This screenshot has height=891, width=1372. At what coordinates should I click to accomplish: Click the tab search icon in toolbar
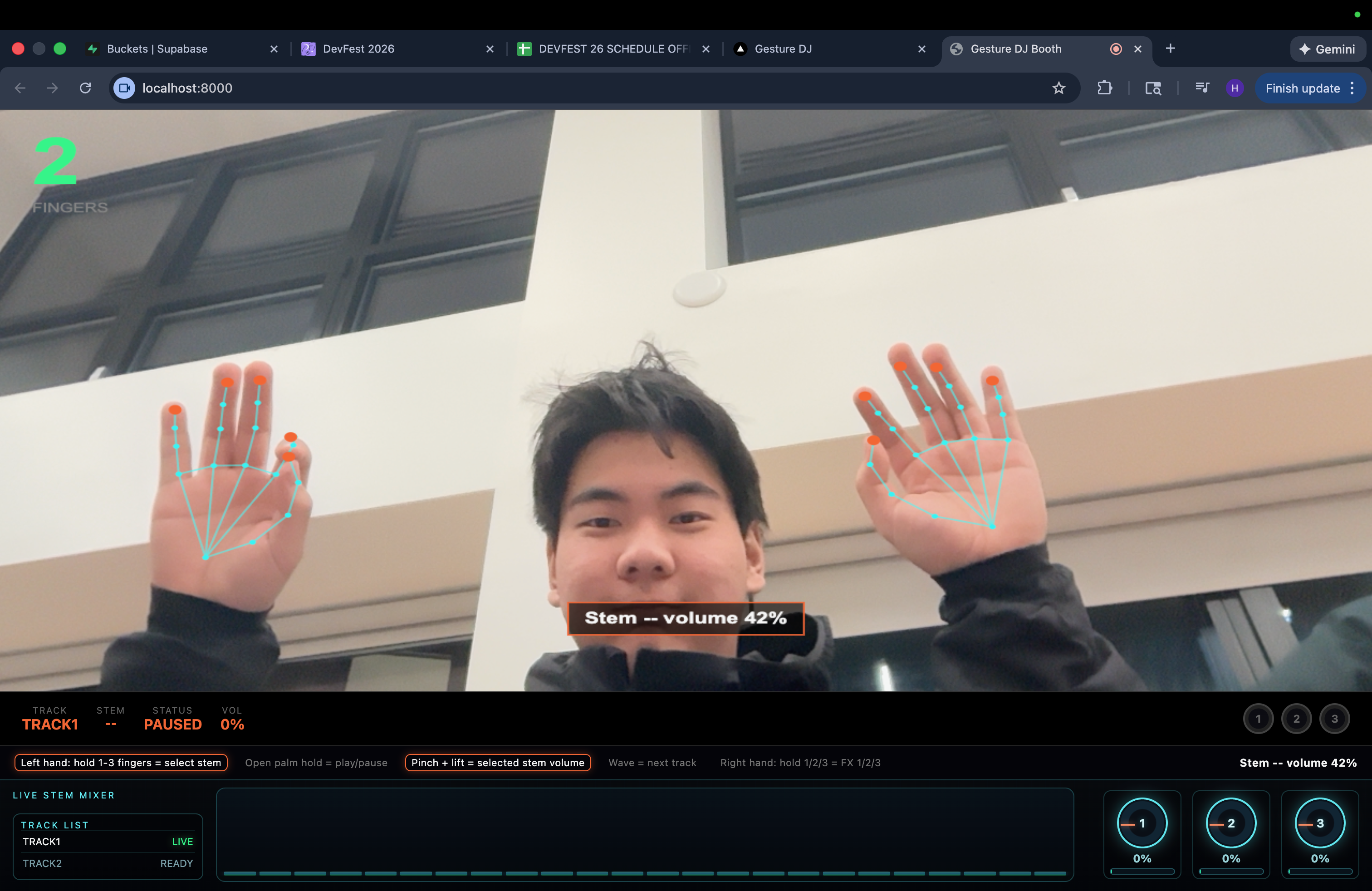tap(1153, 88)
